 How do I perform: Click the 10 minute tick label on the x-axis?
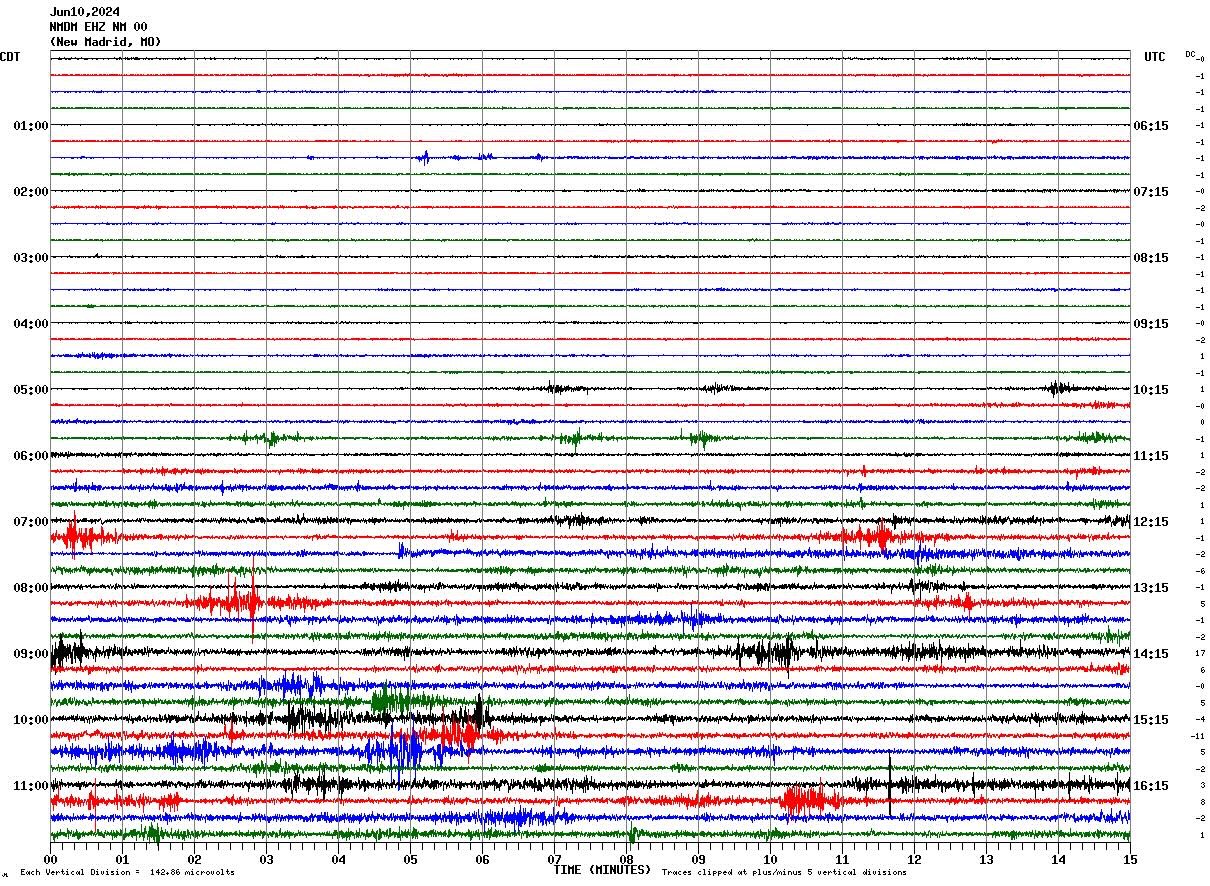(x=770, y=859)
